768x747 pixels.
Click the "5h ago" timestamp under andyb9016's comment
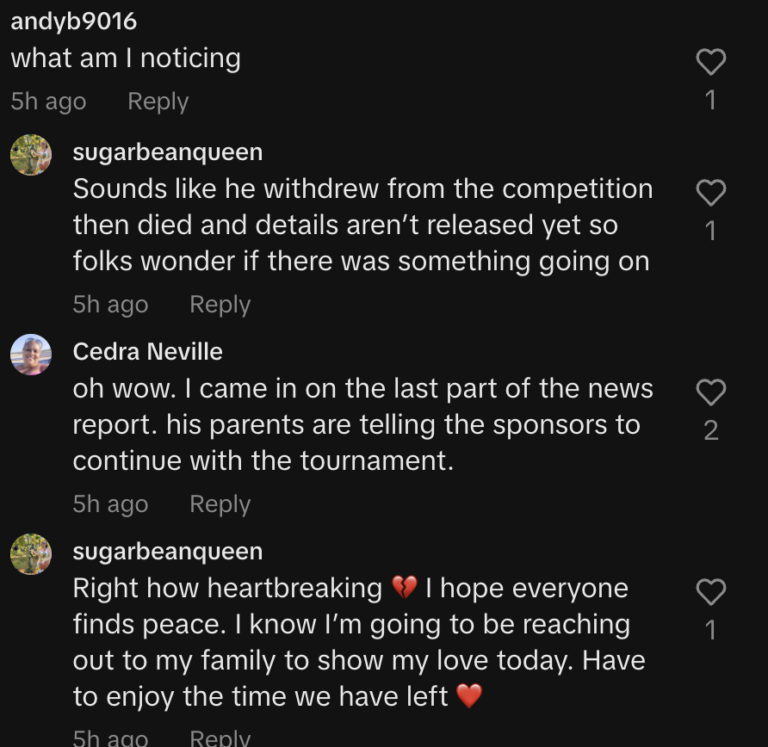coord(48,102)
